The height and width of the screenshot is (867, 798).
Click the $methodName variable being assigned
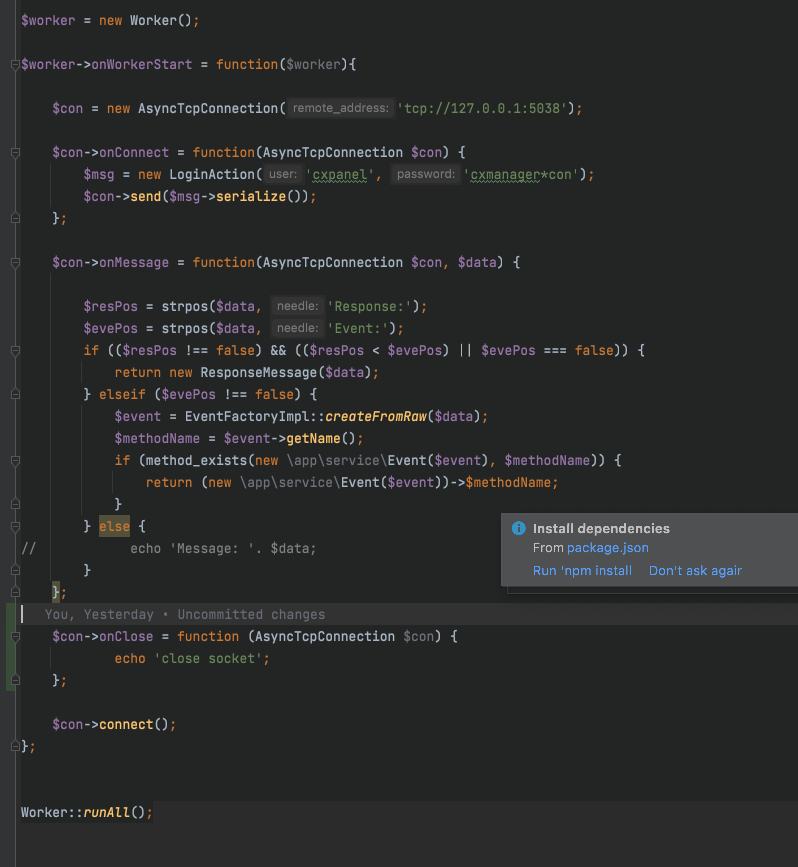pyautogui.click(x=157, y=438)
